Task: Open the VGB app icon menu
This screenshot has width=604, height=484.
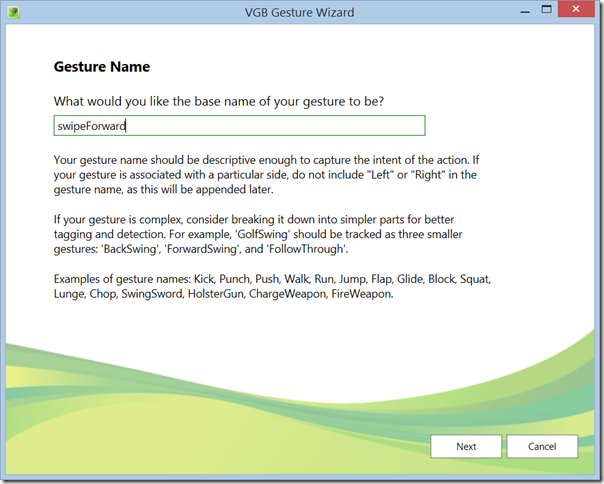Action: pyautogui.click(x=14, y=12)
